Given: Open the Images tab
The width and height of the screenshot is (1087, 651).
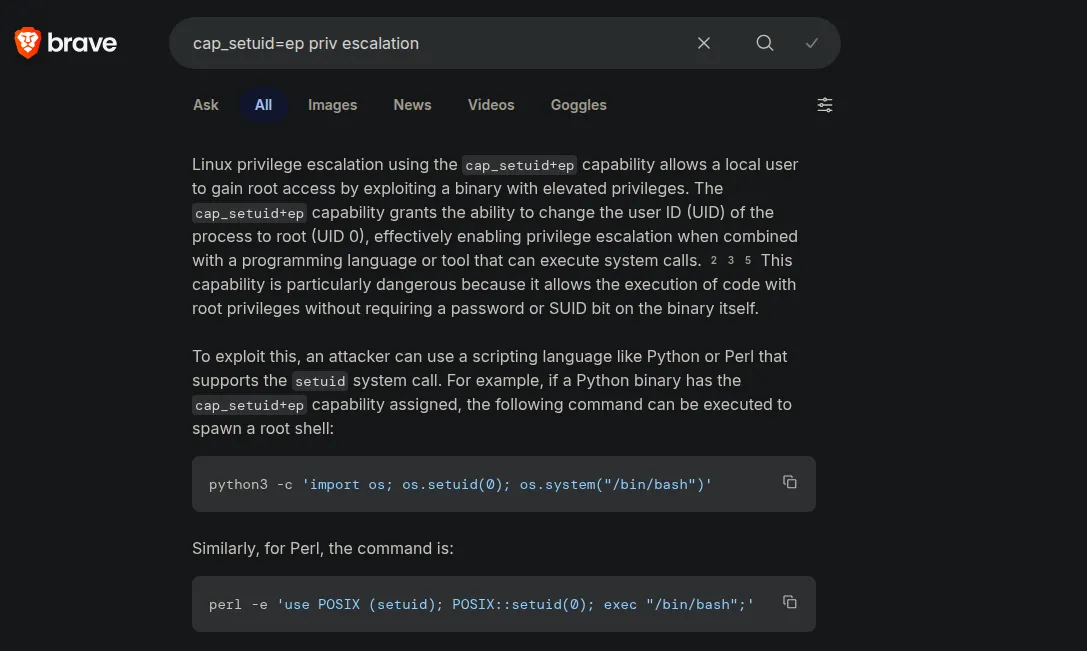Looking at the screenshot, I should click(x=332, y=105).
